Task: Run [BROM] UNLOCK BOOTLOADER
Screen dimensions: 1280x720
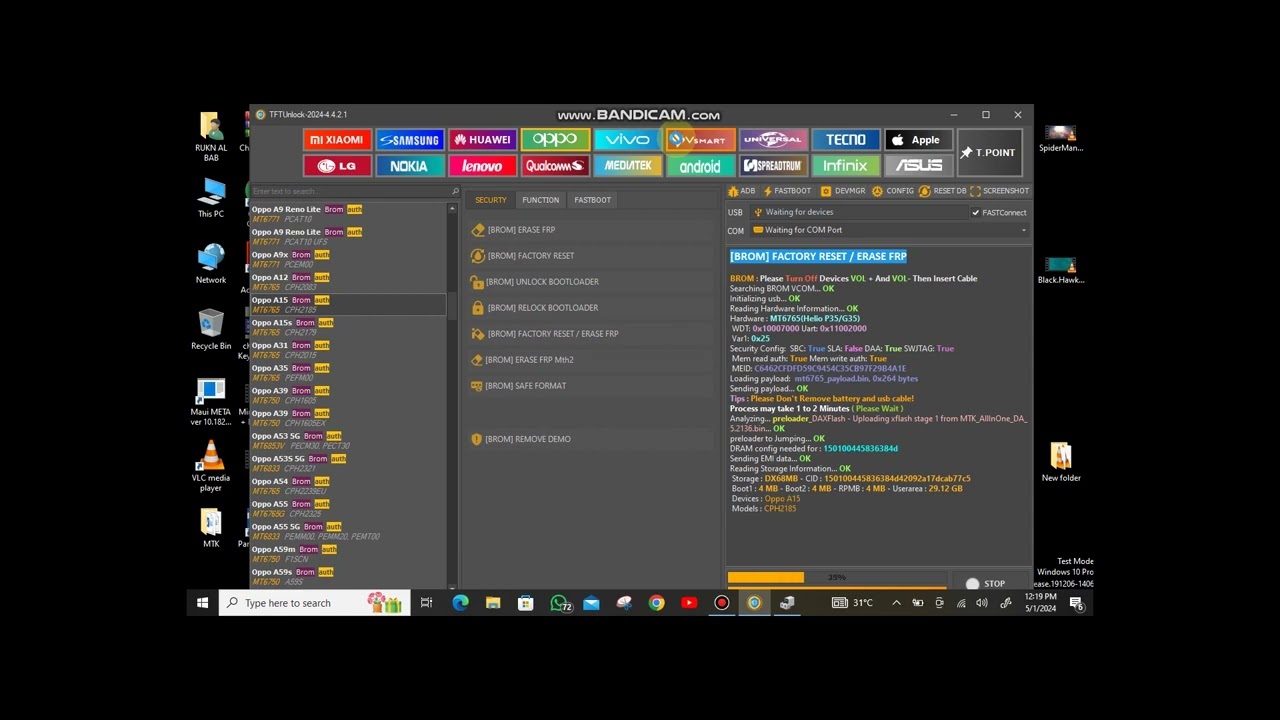Action: tap(542, 282)
